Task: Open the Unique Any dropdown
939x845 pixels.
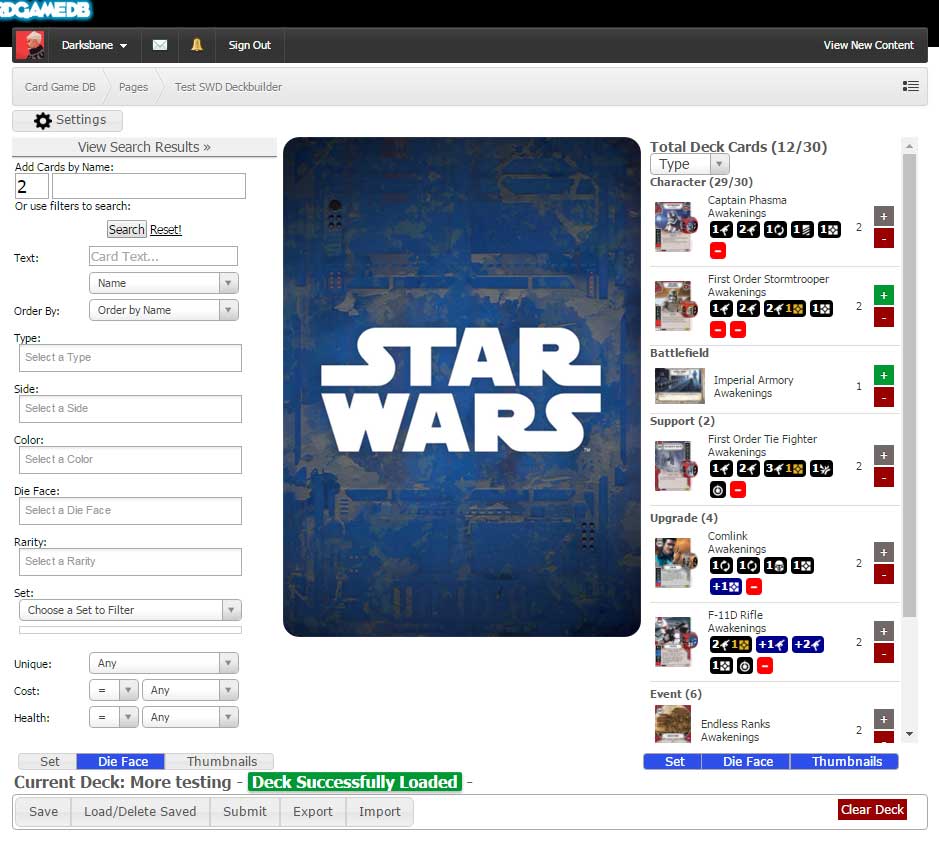Action: 163,663
